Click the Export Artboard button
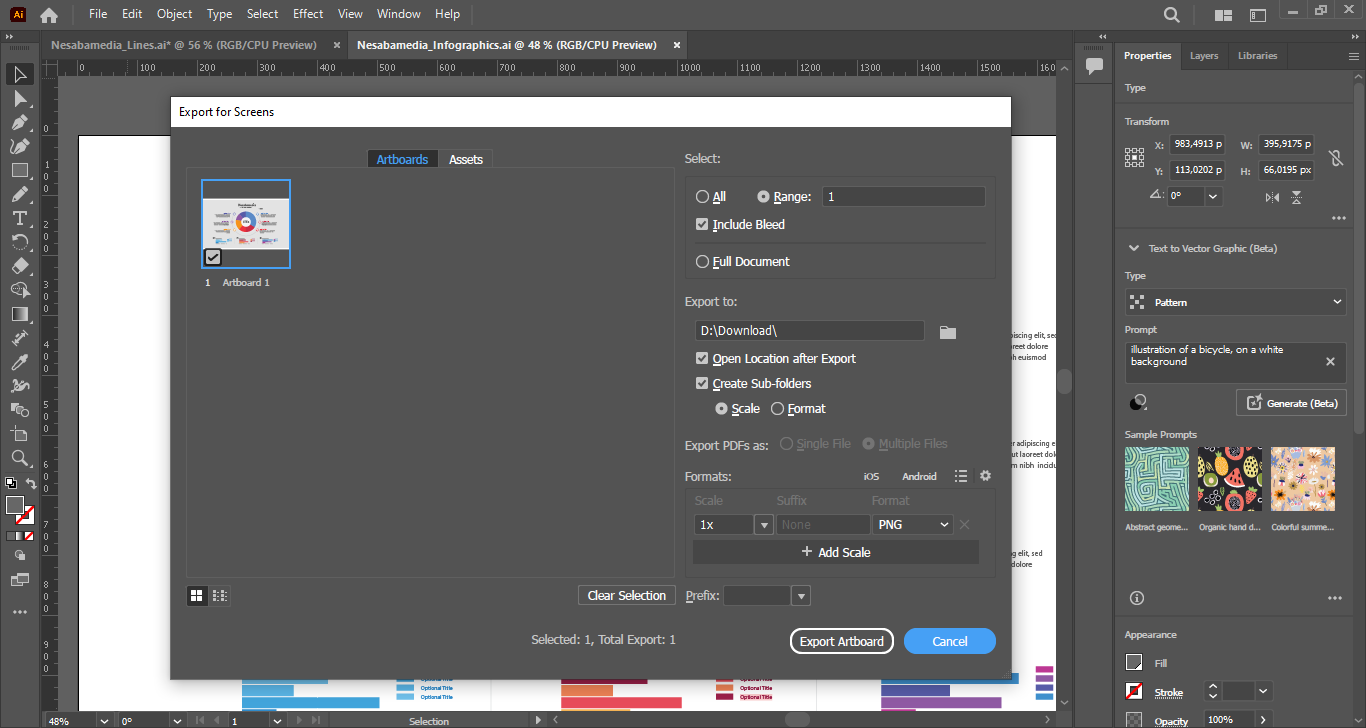 coord(842,641)
